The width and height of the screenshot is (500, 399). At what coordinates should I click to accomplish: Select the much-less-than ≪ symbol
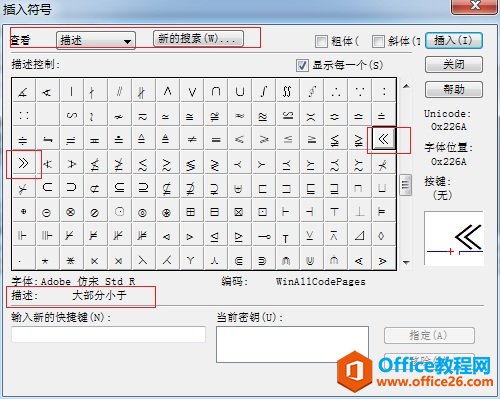point(383,139)
